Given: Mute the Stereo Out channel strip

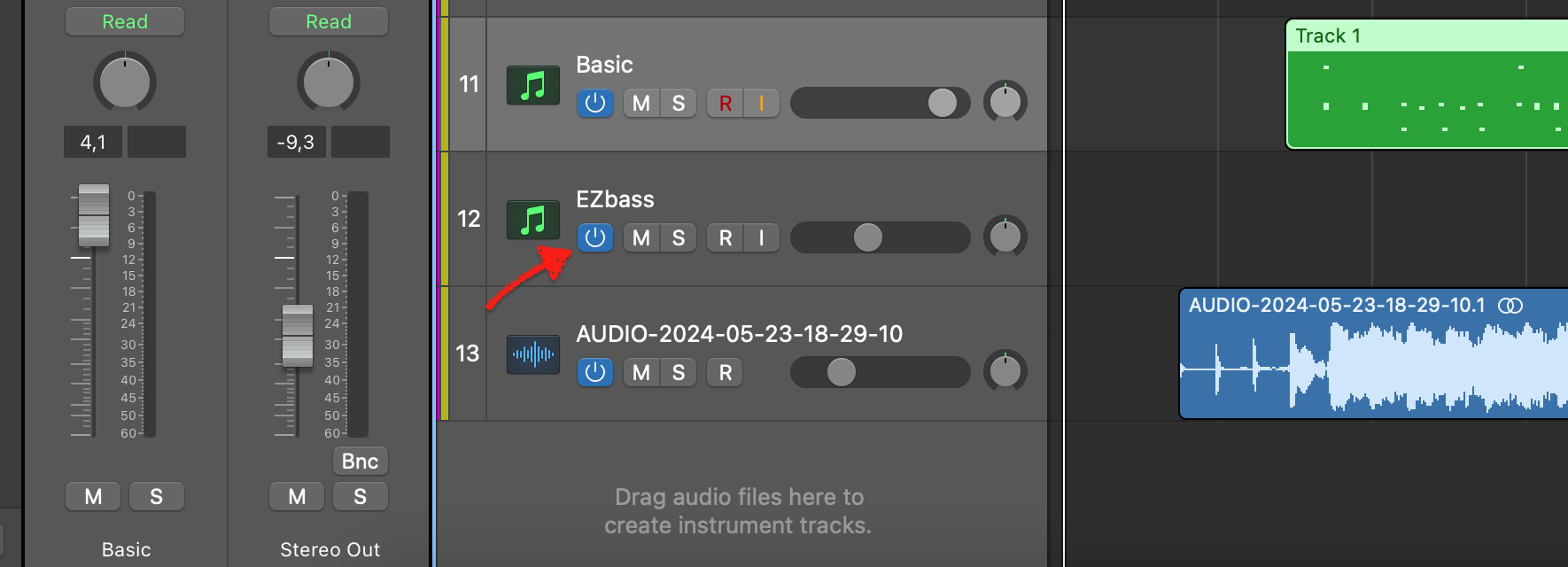Looking at the screenshot, I should tap(298, 496).
